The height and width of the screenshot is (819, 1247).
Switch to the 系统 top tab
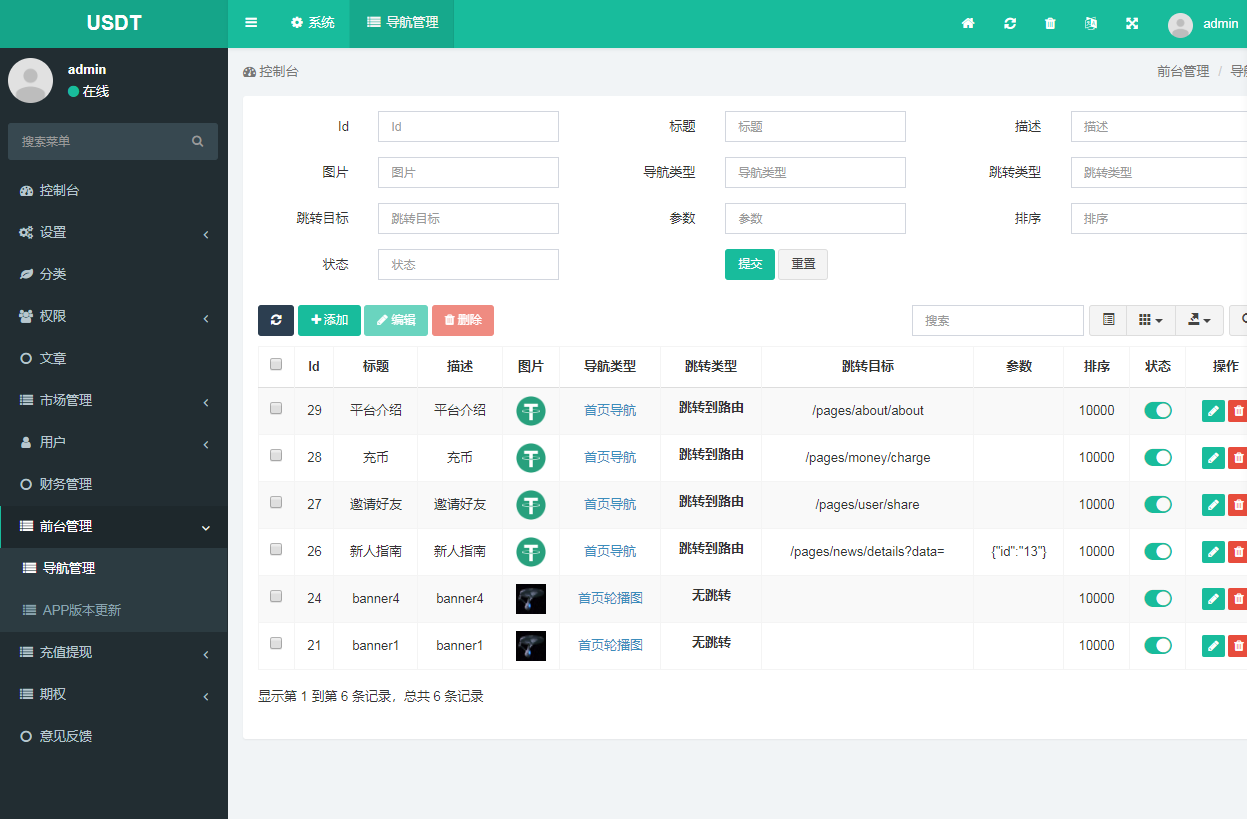click(x=312, y=23)
